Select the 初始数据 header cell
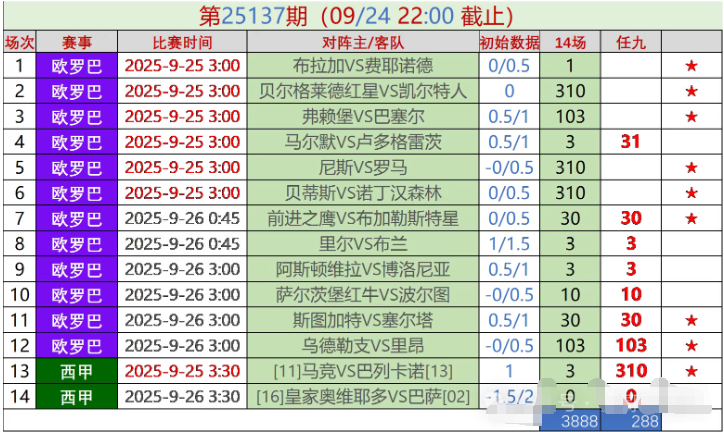Image resolution: width=724 pixels, height=432 pixels. [x=509, y=42]
